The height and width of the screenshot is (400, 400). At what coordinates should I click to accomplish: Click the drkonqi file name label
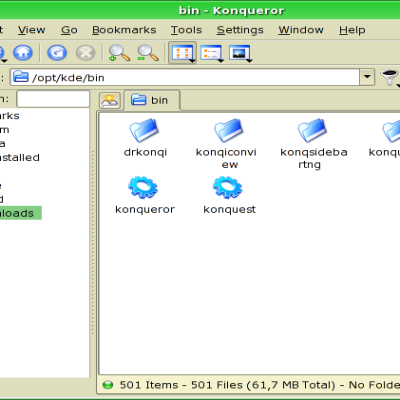click(x=145, y=152)
